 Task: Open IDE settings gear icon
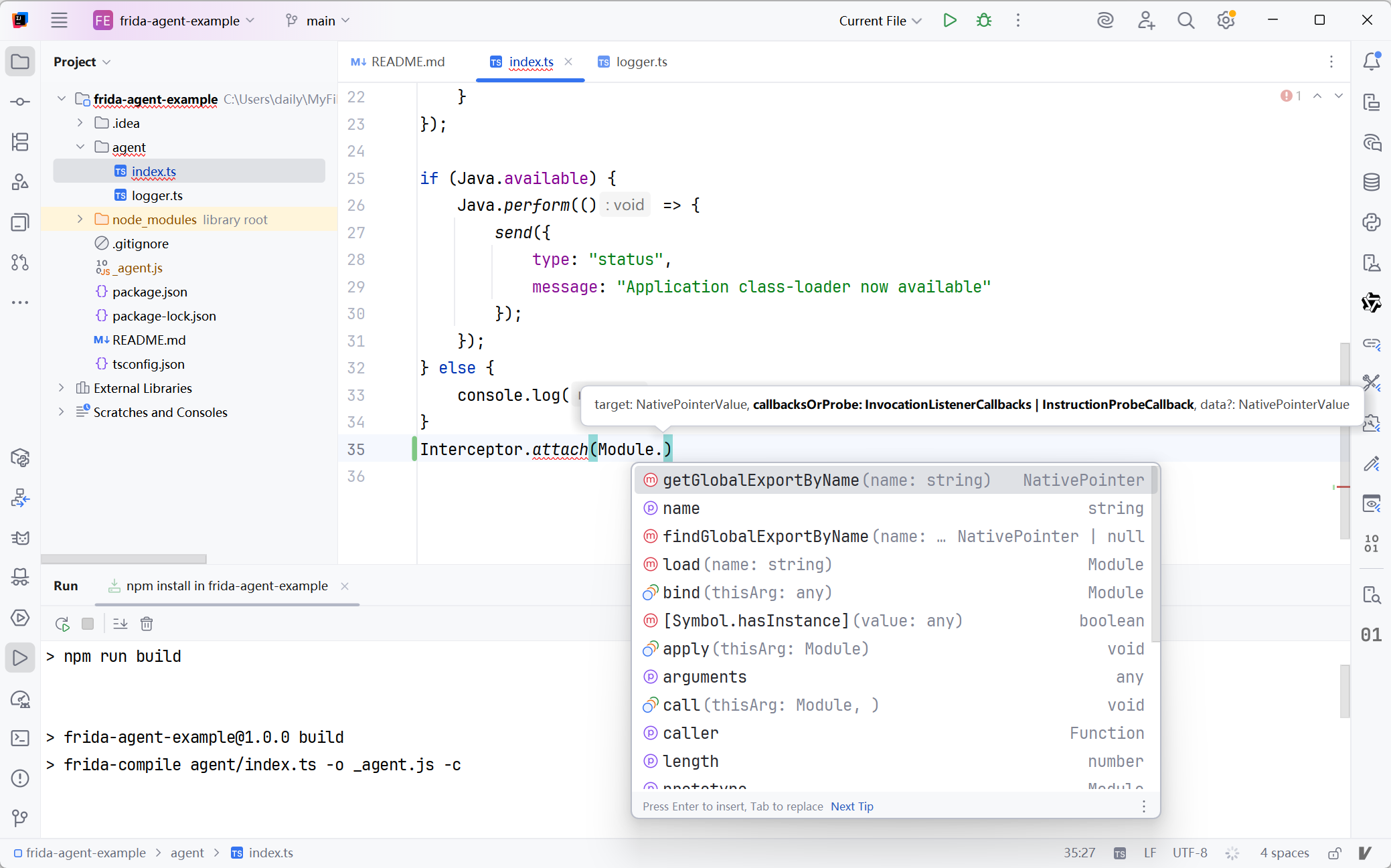pos(1225,20)
